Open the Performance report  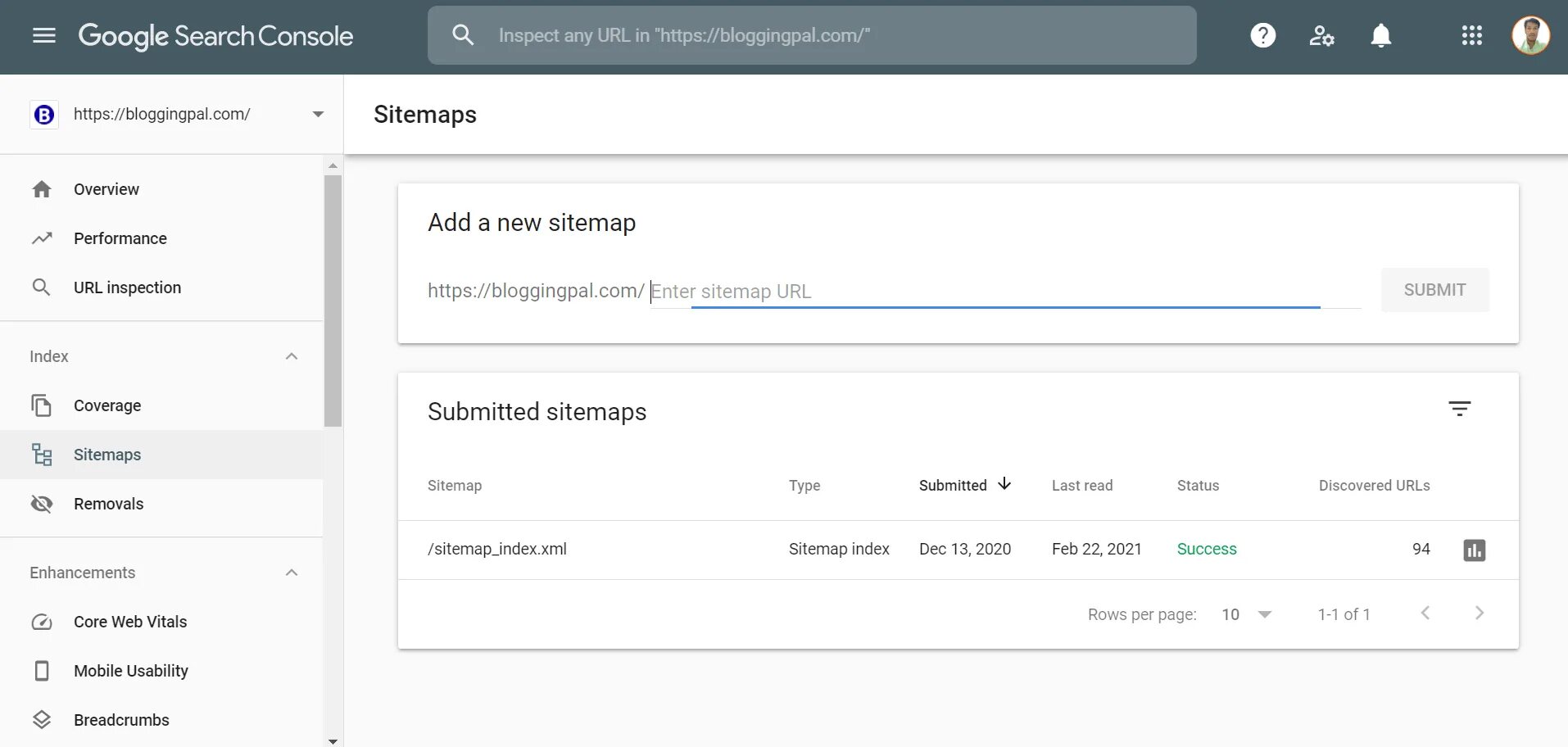(x=120, y=238)
